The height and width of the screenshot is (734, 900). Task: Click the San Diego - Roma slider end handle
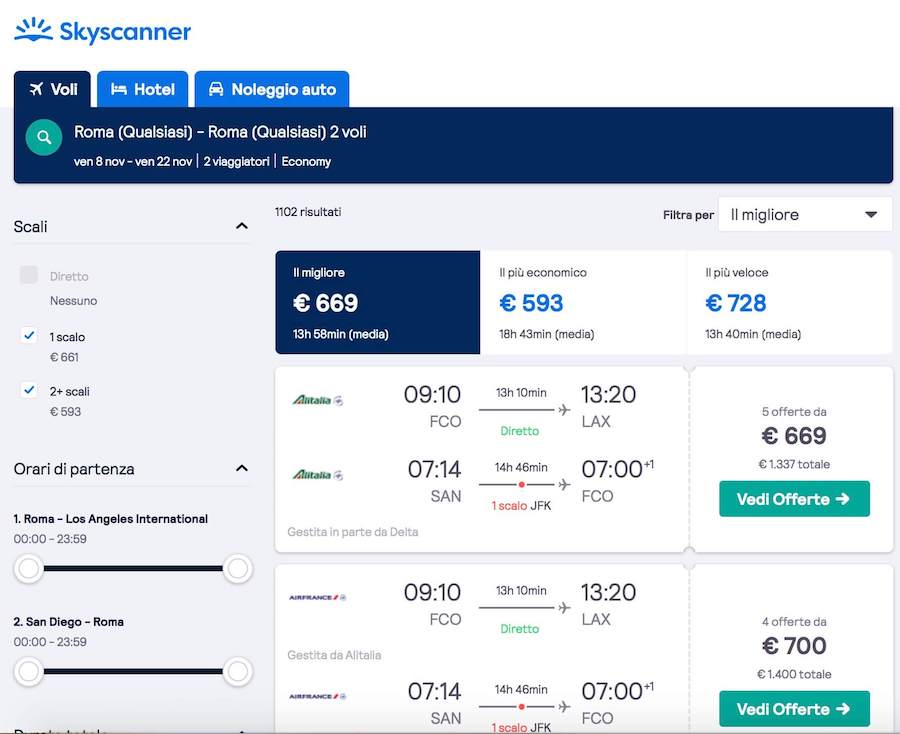[x=238, y=671]
